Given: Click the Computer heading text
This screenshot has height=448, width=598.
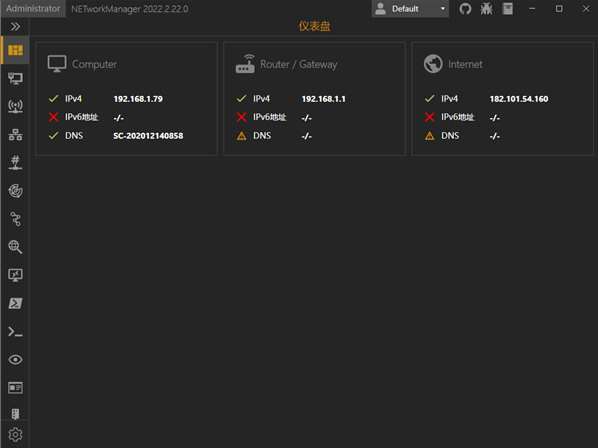Looking at the screenshot, I should 95,64.
